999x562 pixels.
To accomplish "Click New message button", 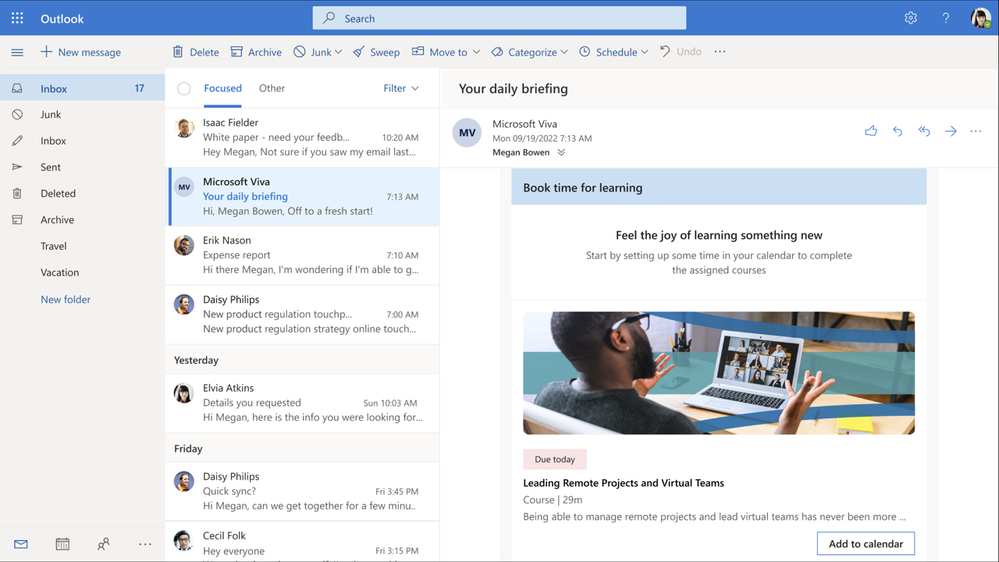I will click(x=80, y=52).
